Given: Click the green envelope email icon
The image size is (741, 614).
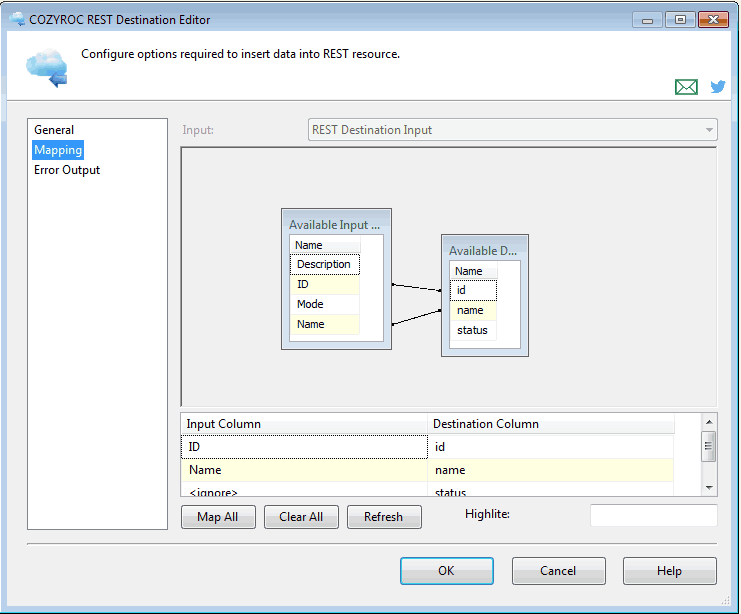Looking at the screenshot, I should pyautogui.click(x=686, y=87).
